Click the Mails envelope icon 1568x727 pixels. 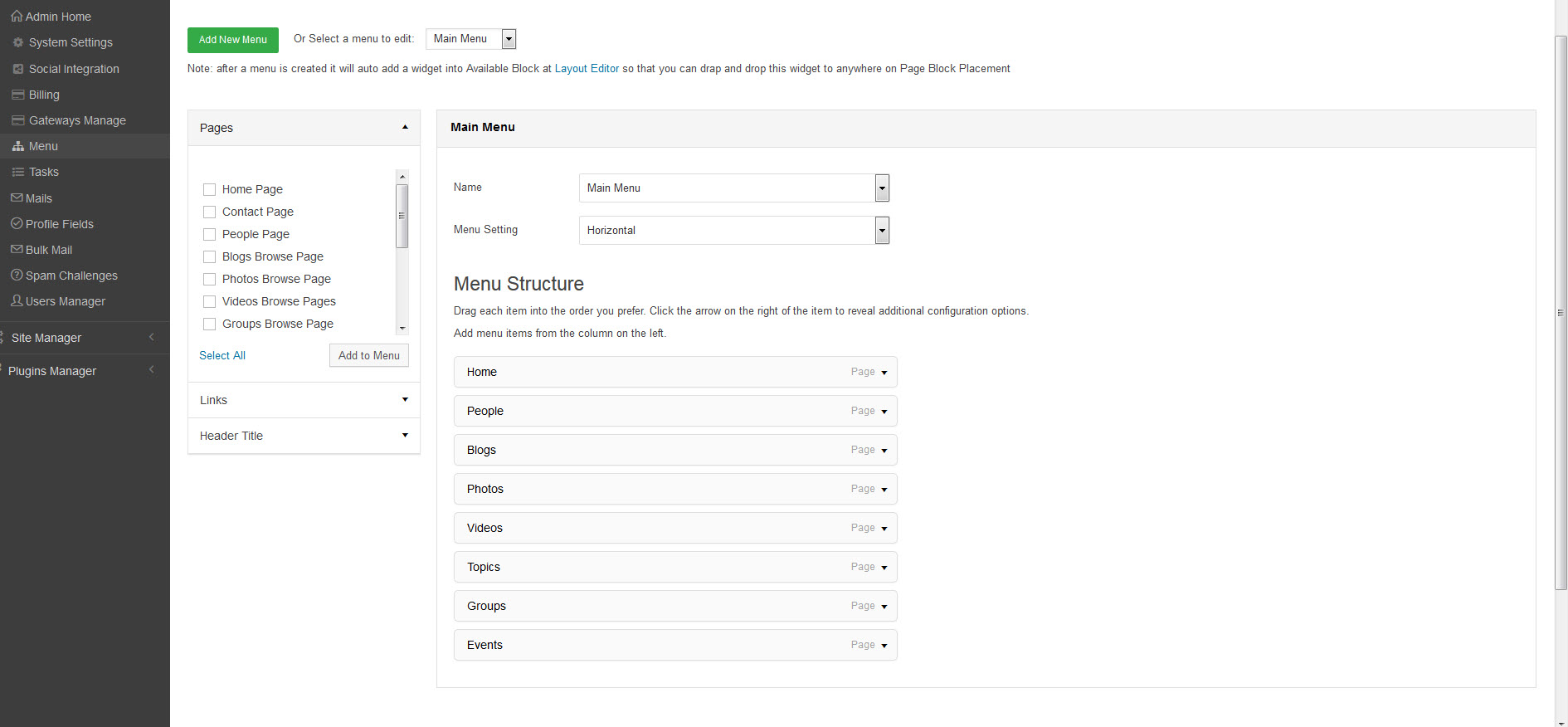pyautogui.click(x=17, y=198)
